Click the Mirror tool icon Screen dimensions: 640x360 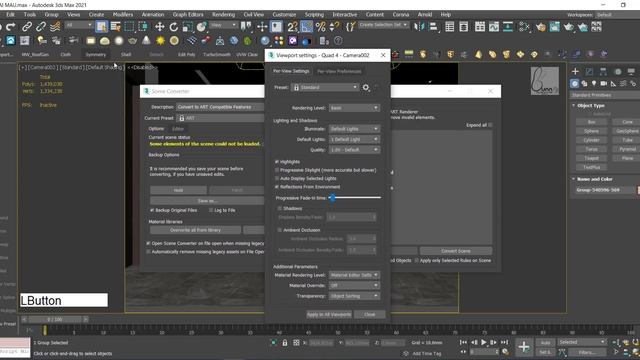pos(419,27)
